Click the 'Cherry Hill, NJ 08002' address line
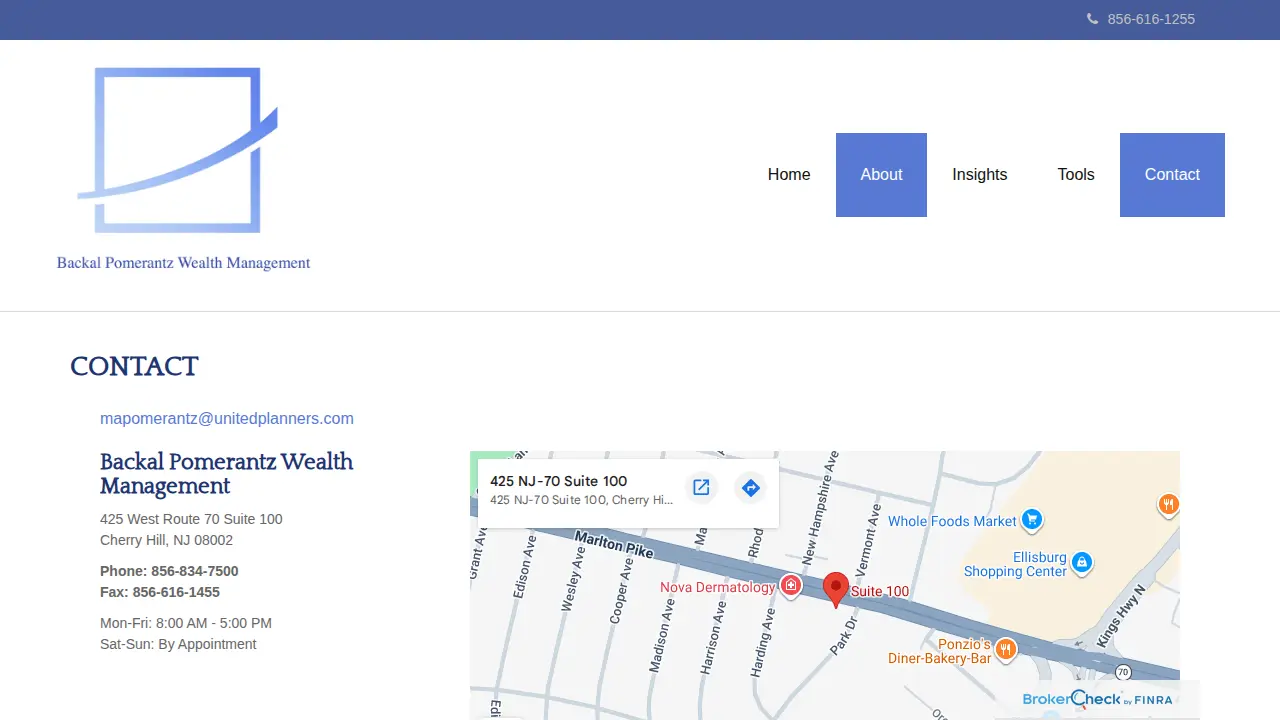Screen dimensions: 1280x720 tap(166, 540)
